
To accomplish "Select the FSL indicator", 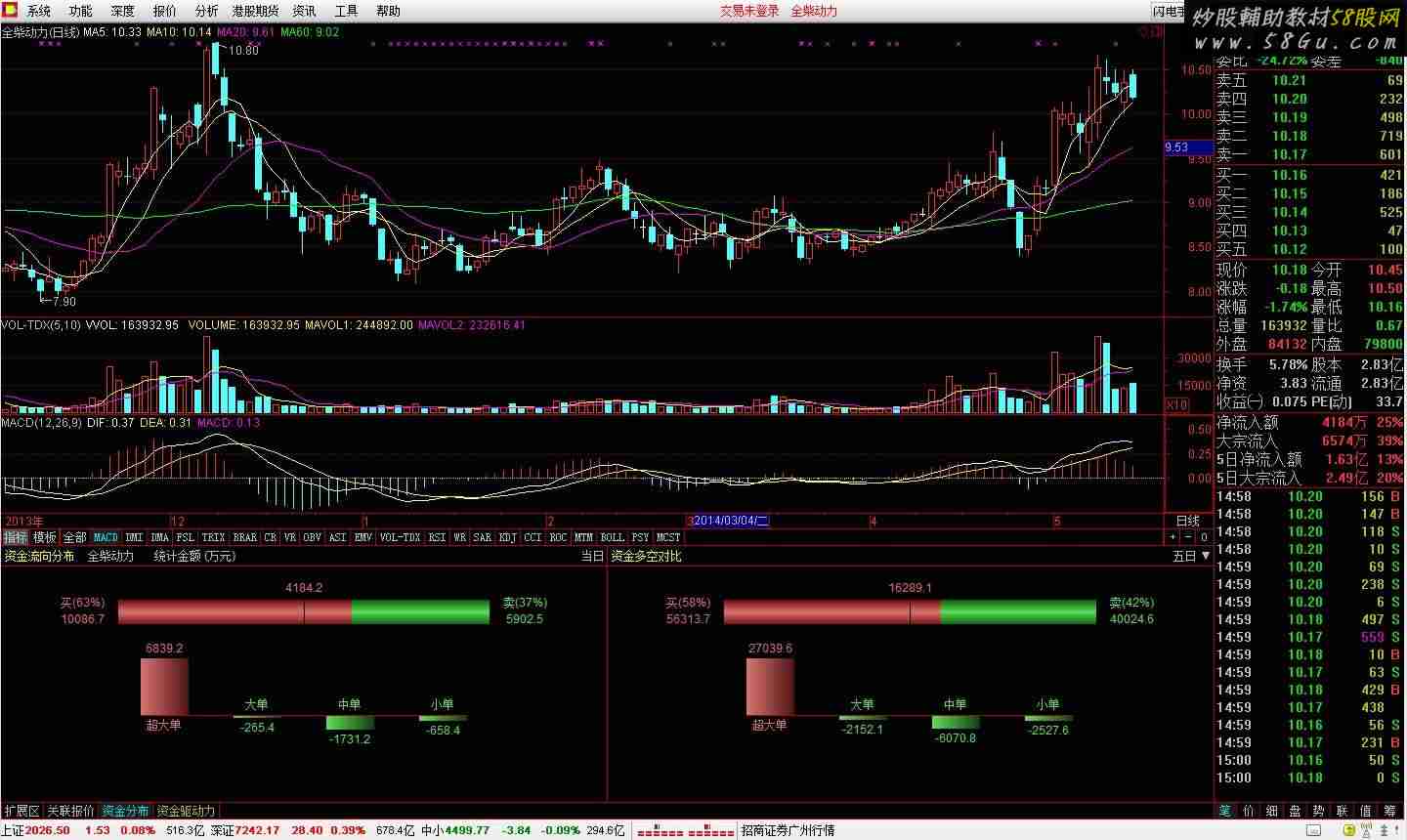I will pyautogui.click(x=186, y=537).
